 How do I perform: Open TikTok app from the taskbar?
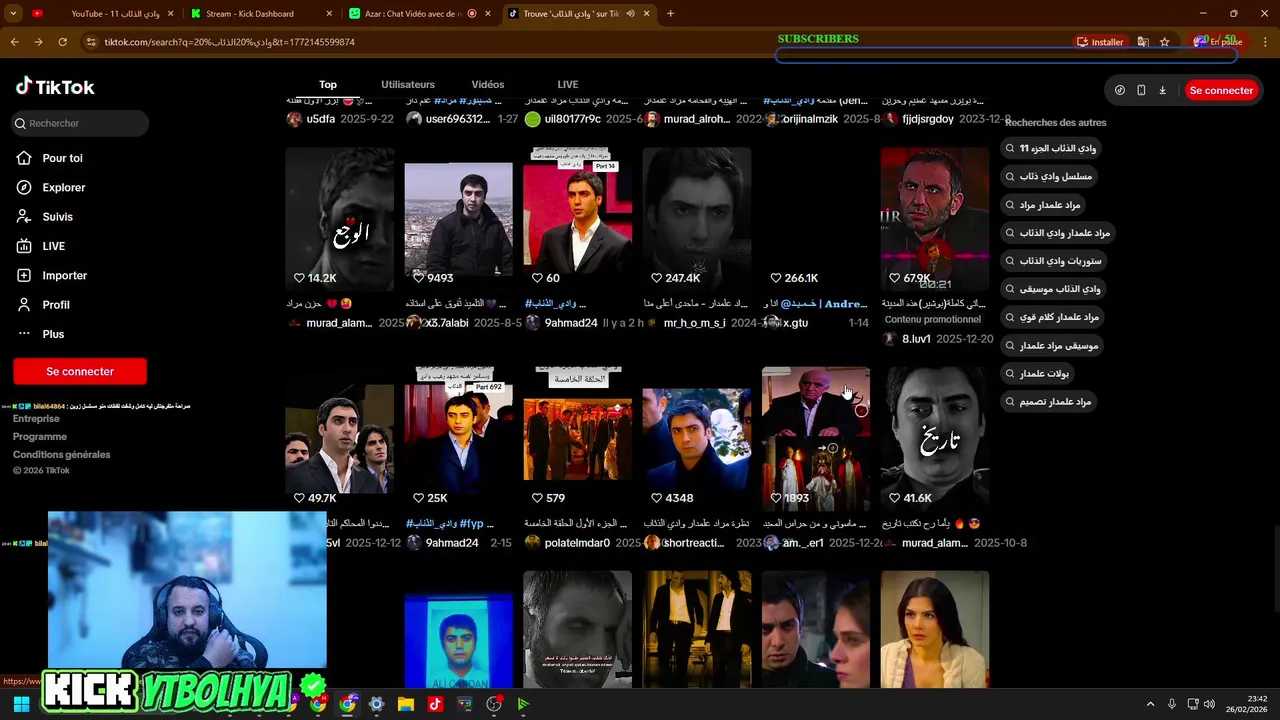(x=435, y=704)
